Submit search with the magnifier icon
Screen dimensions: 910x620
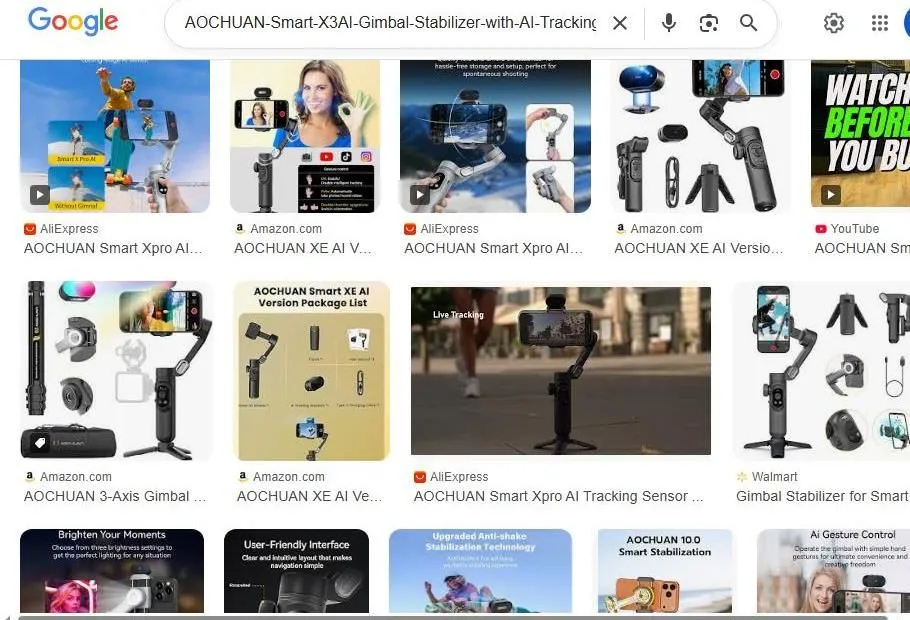click(x=749, y=23)
